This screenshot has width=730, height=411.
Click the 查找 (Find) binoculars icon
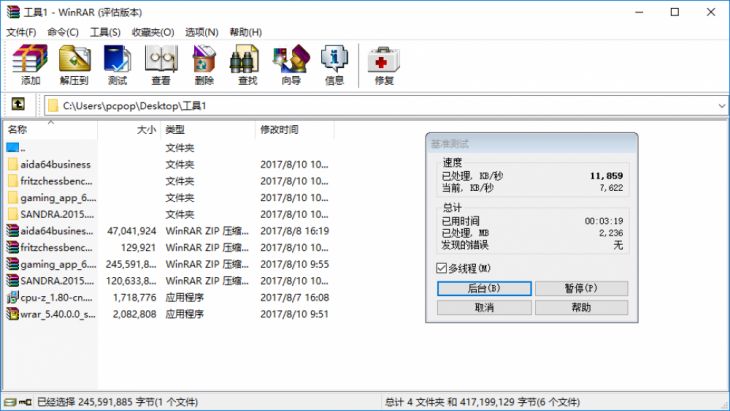tap(244, 60)
